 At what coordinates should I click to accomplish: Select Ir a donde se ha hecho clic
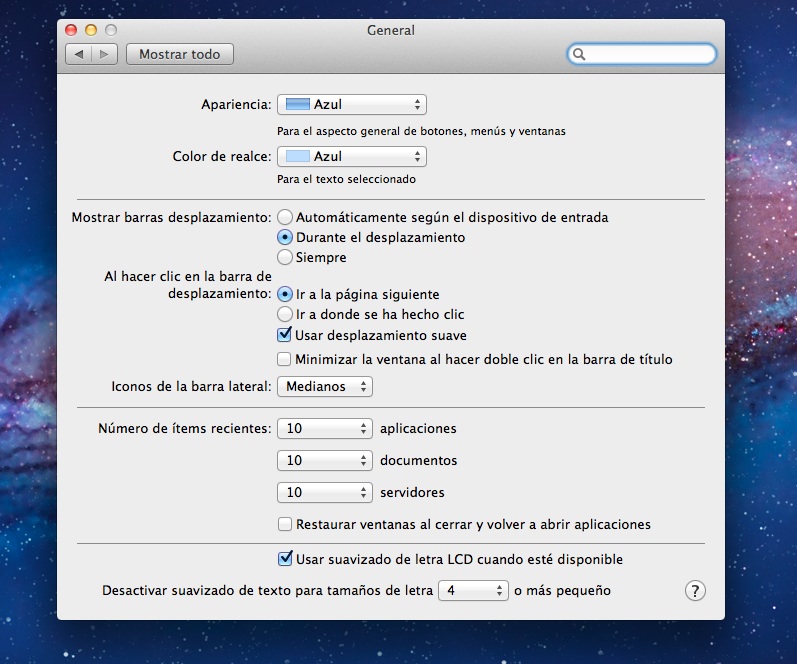[286, 314]
